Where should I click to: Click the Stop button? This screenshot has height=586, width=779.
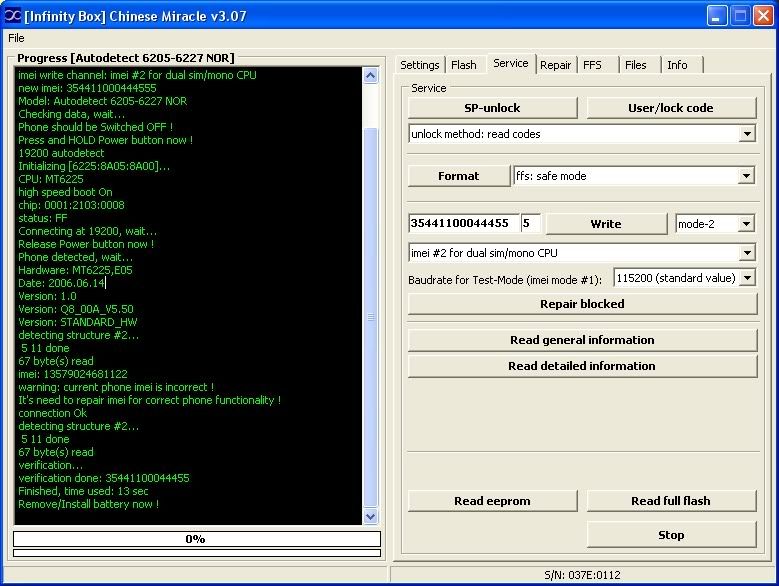pos(671,535)
